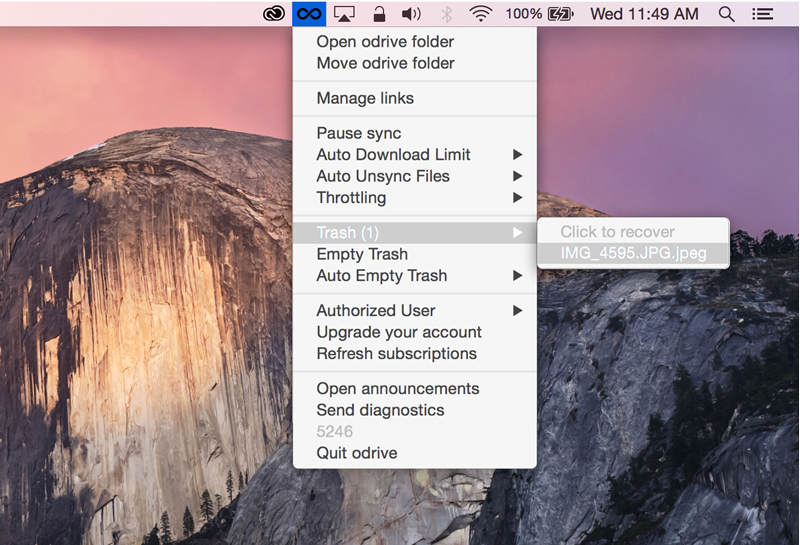Open Spotlight search magnifier icon
Viewport: 800px width, 545px height.
727,14
